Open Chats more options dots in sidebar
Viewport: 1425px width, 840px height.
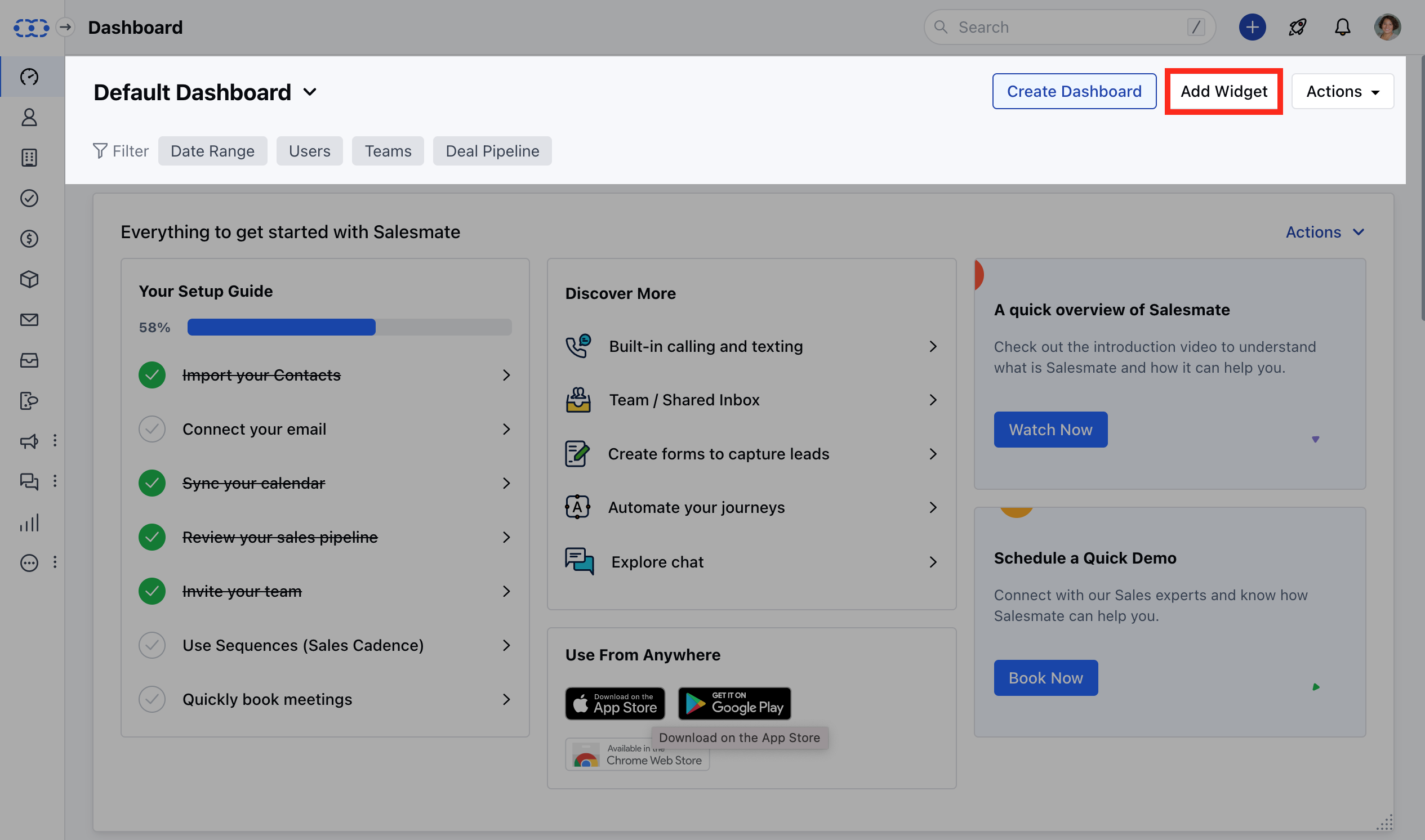[x=55, y=481]
